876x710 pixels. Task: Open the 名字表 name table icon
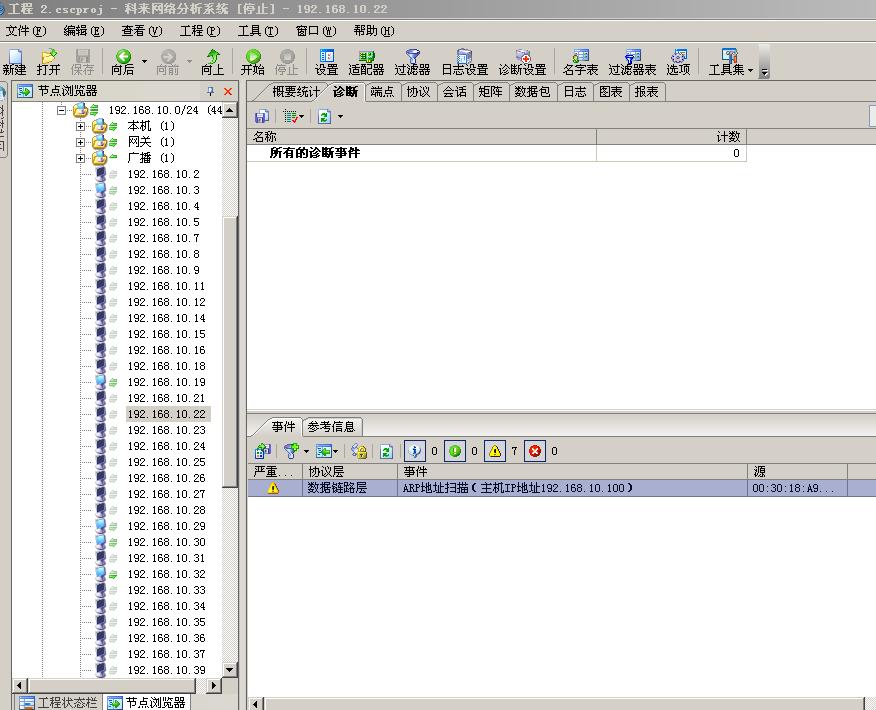pos(580,62)
